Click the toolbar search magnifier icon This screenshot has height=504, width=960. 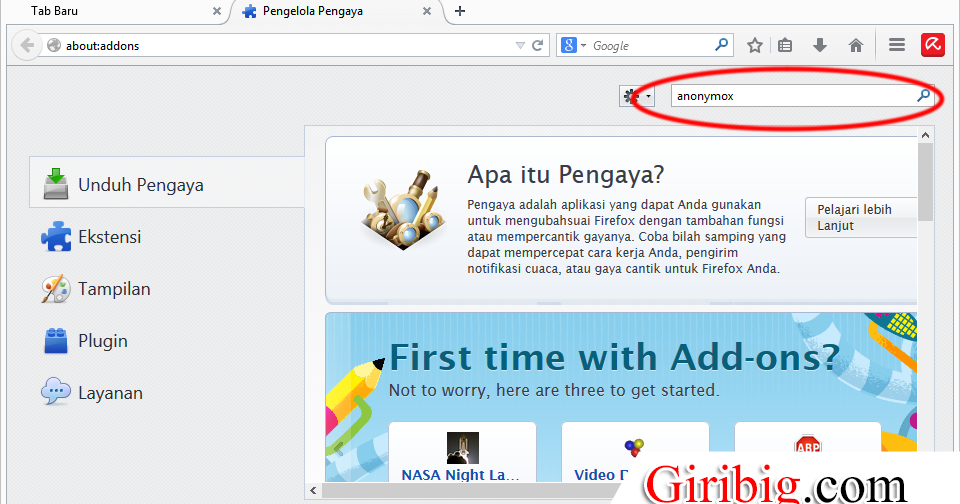(x=722, y=45)
